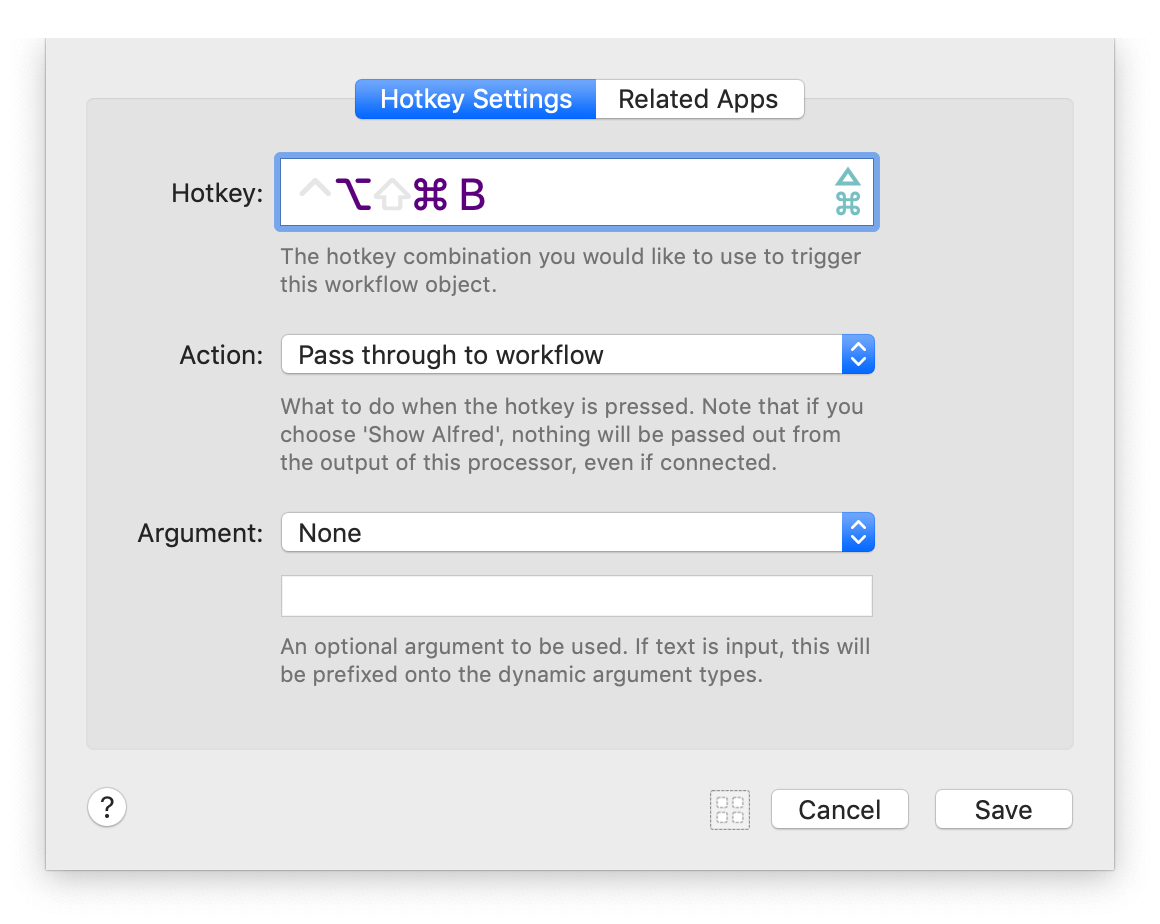
Task: Cancel the hotkey changes
Action: click(x=839, y=809)
